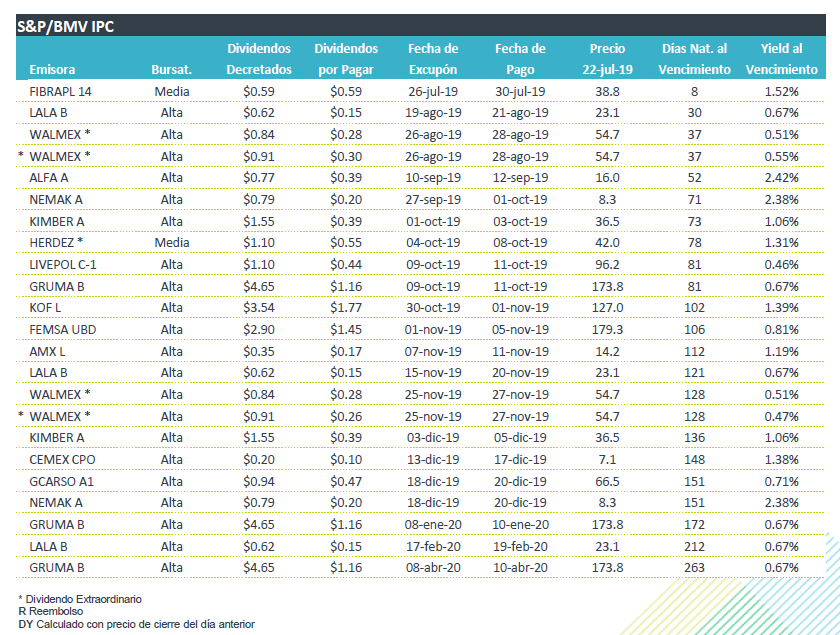The image size is (840, 635).
Task: Click the 05-nov-19 pago date
Action: point(520,330)
